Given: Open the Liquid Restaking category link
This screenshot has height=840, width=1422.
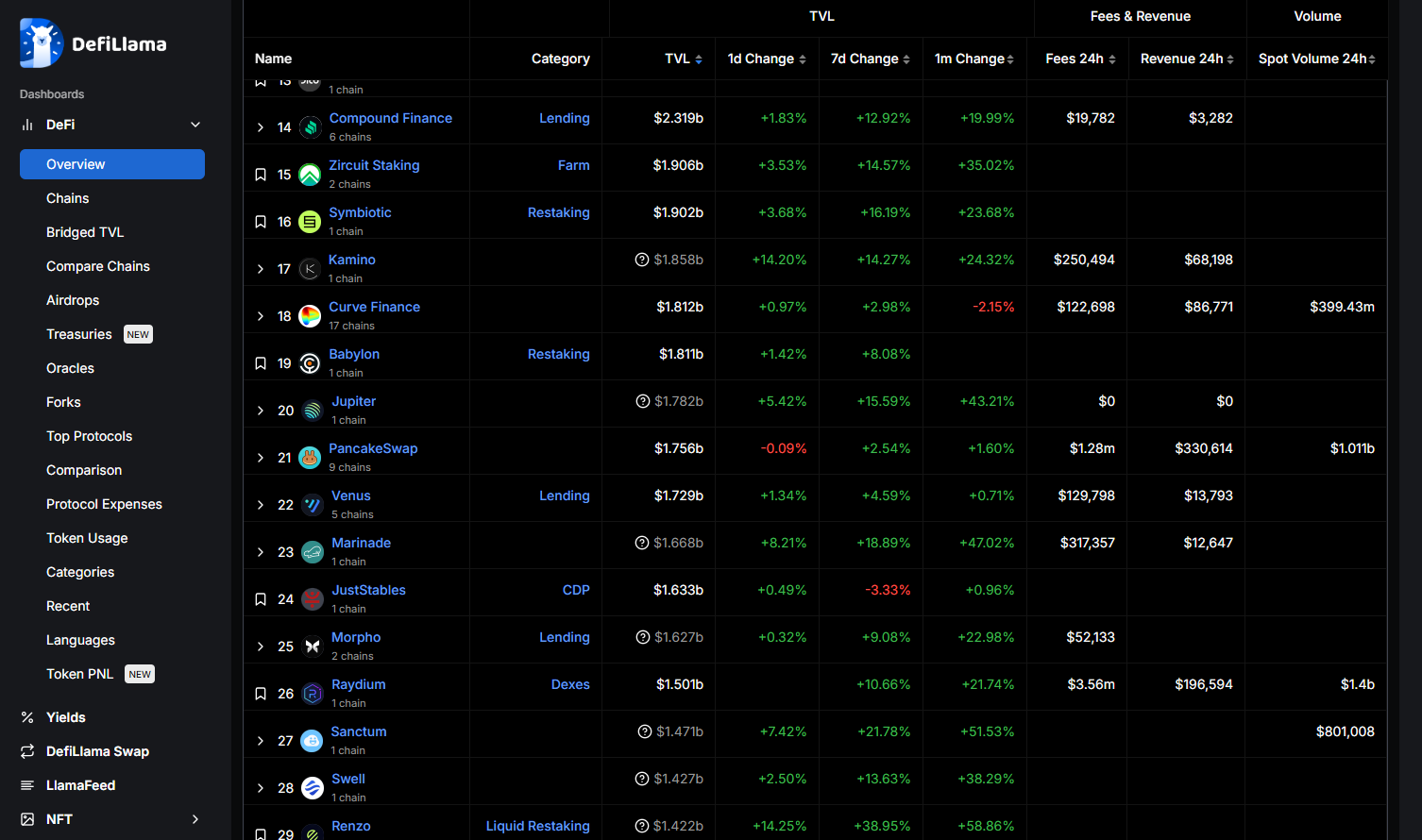Looking at the screenshot, I should click(x=538, y=826).
